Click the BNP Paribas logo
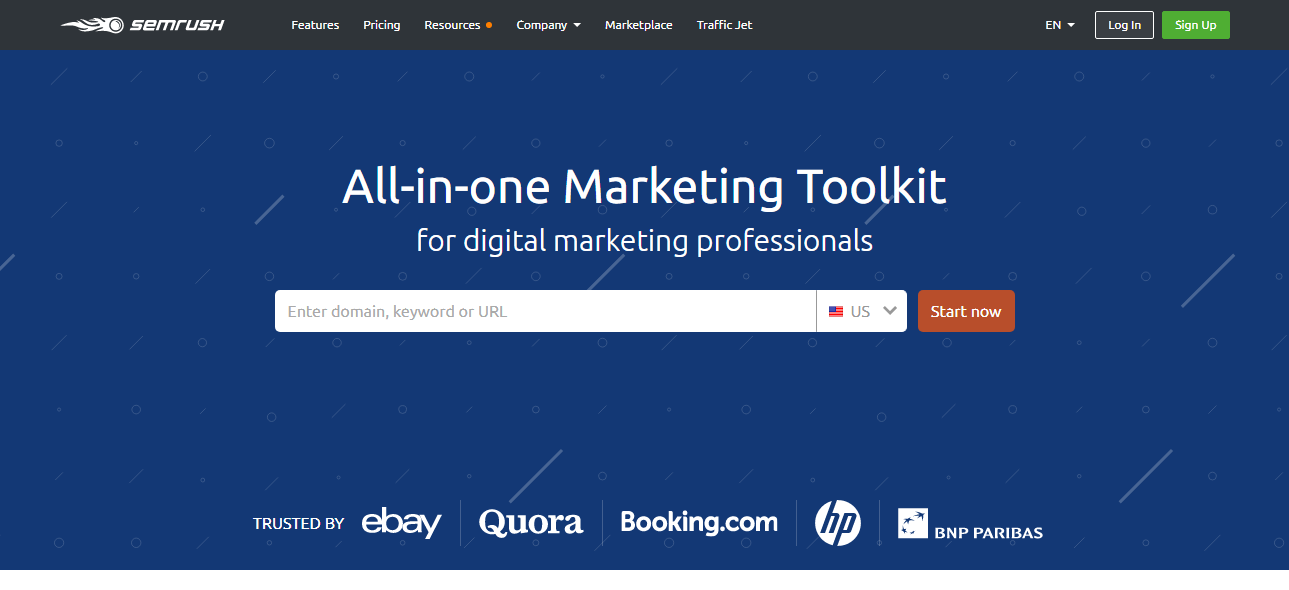Image resolution: width=1289 pixels, height=590 pixels. click(x=970, y=524)
